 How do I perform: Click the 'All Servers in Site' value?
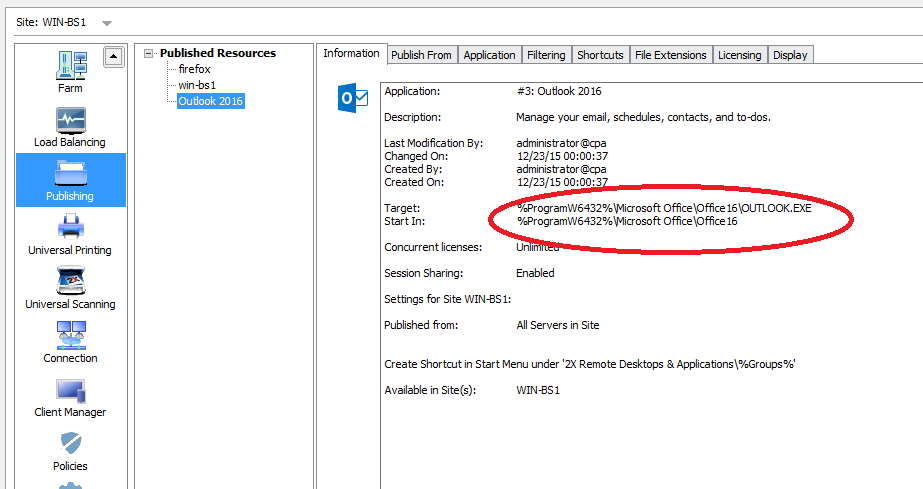(557, 325)
